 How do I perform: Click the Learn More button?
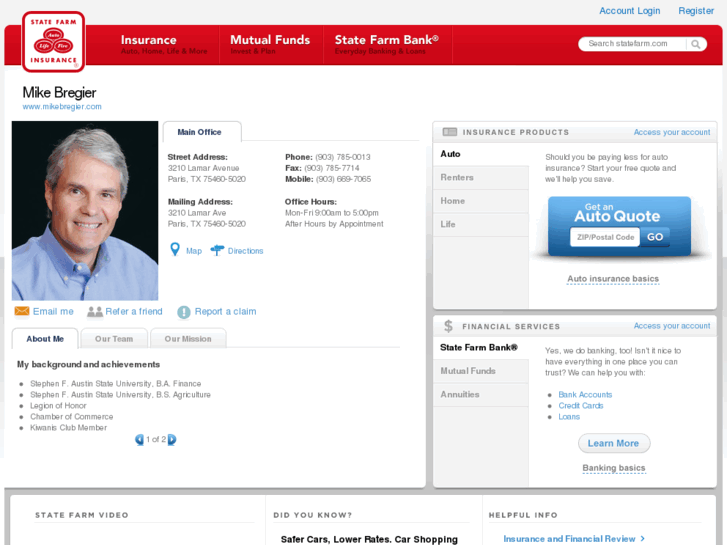pyautogui.click(x=614, y=443)
